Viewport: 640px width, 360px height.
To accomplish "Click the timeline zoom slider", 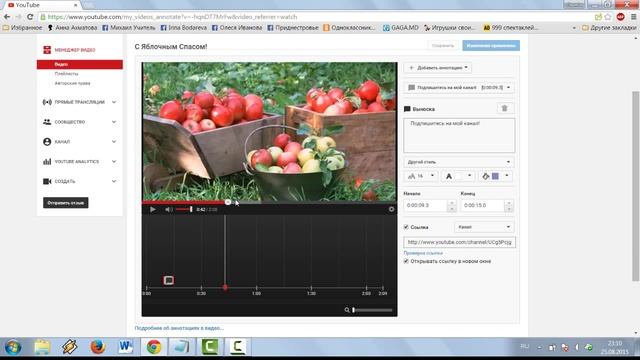I will [x=372, y=310].
